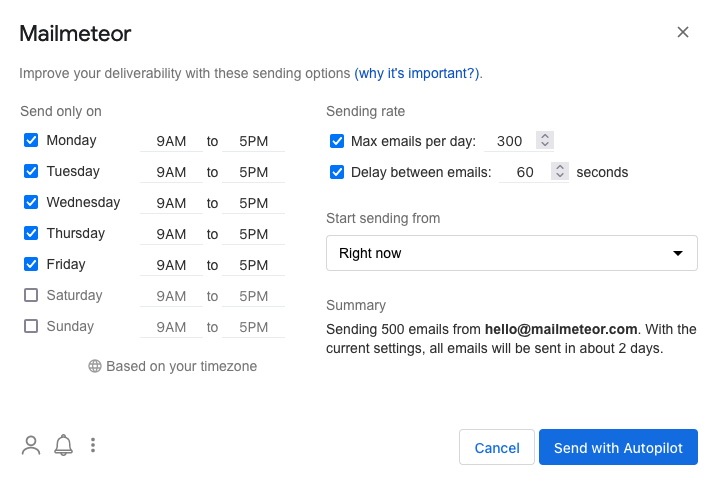This screenshot has width=717, height=489.
Task: Enable sending on Sunday
Action: 31,326
